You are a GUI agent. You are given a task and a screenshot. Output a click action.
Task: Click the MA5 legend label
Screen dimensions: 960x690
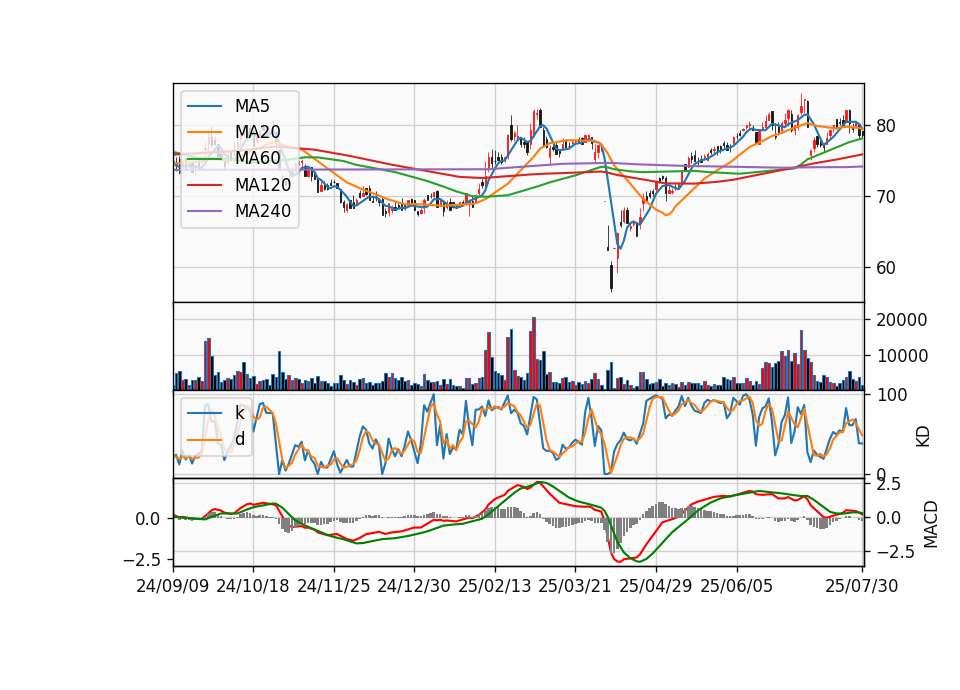252,106
